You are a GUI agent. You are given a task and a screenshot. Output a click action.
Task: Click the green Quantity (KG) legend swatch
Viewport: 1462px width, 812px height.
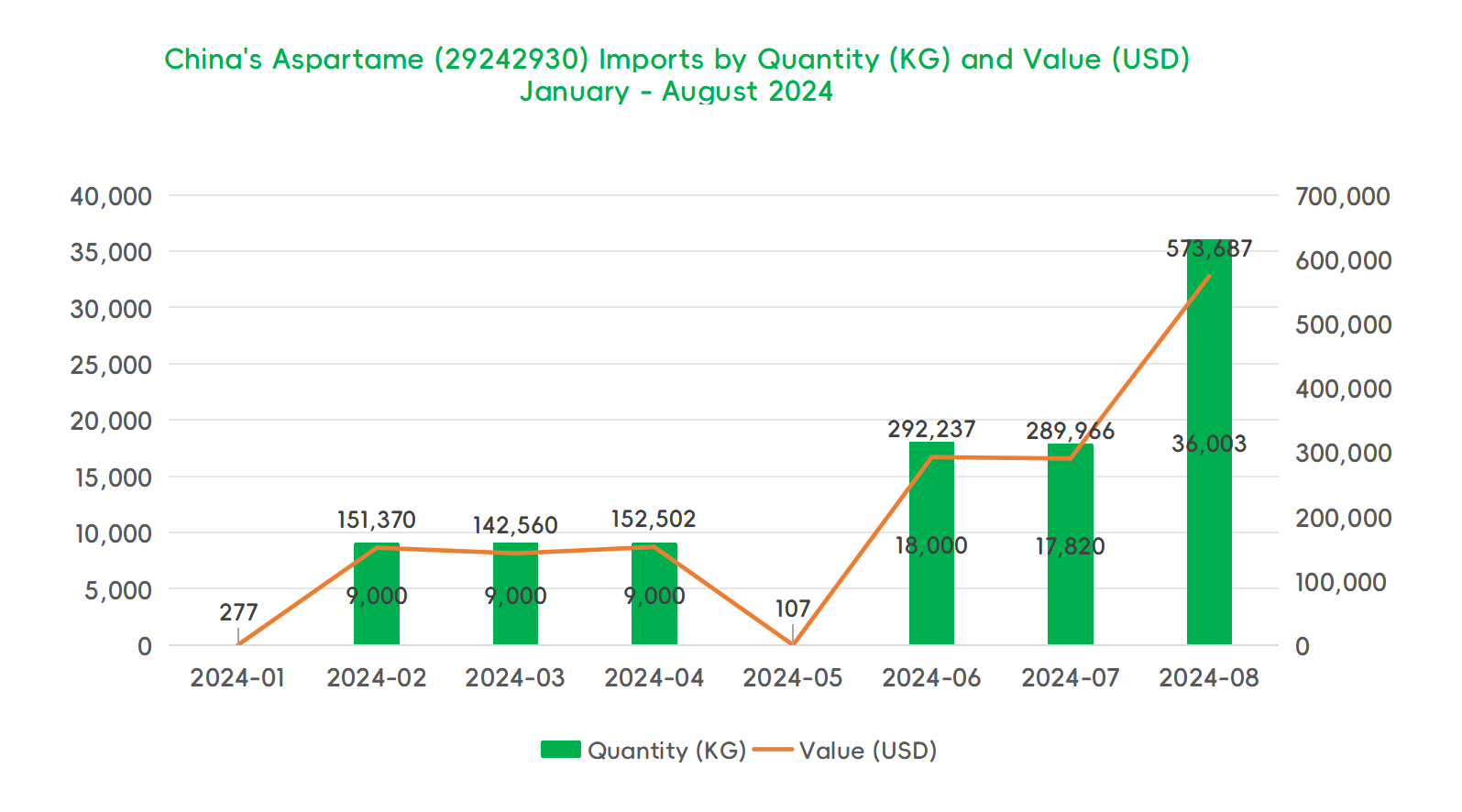point(560,750)
